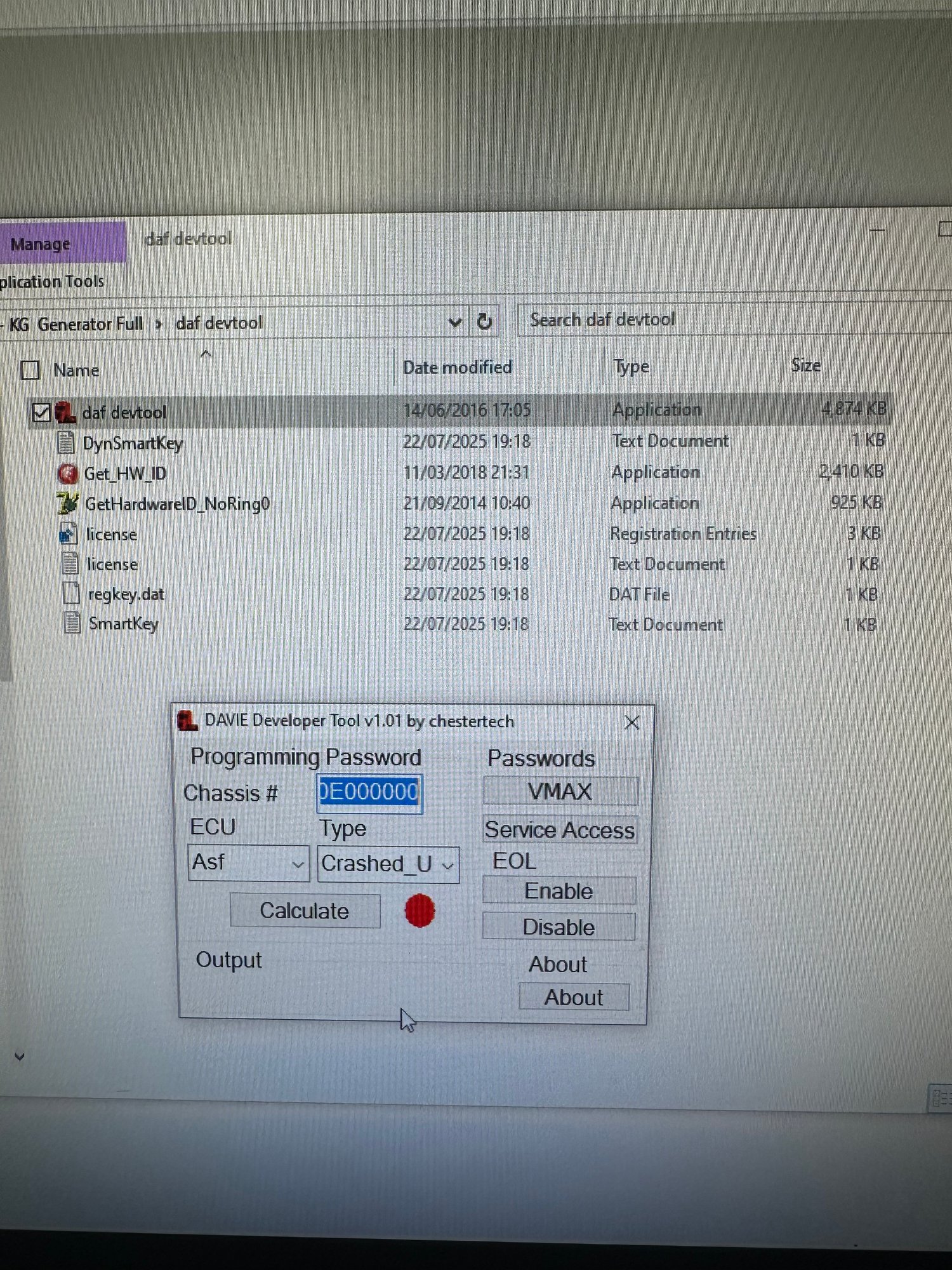Image resolution: width=952 pixels, height=1270 pixels.
Task: Click the VMAX password button
Action: tap(560, 792)
